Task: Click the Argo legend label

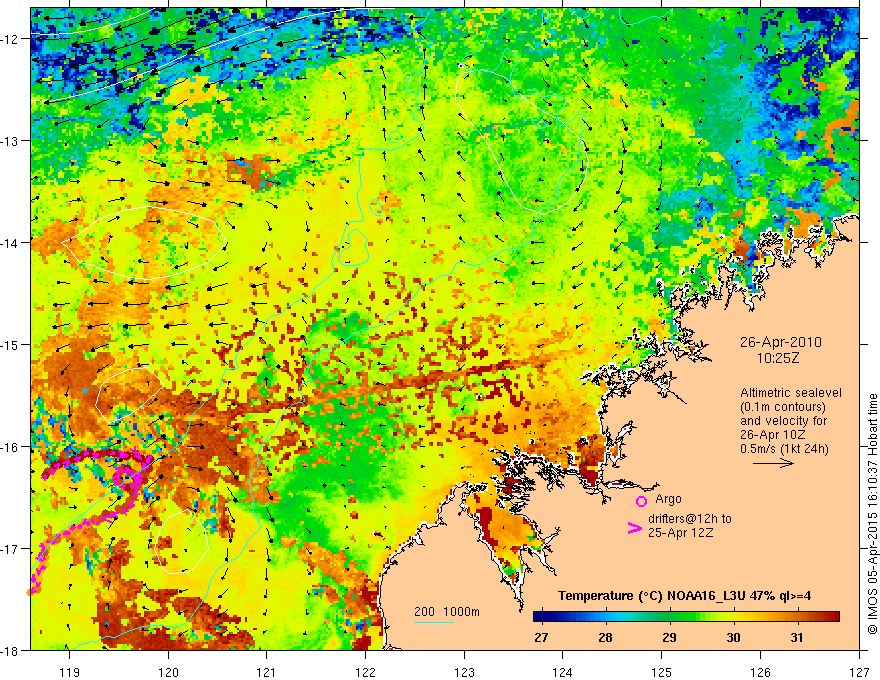Action: (668, 499)
